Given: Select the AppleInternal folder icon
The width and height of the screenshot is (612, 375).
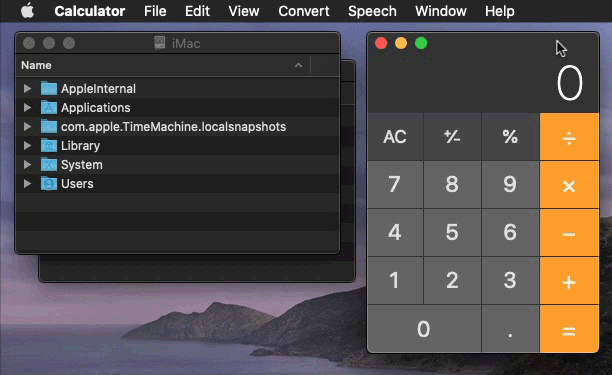Looking at the screenshot, I should [x=49, y=89].
